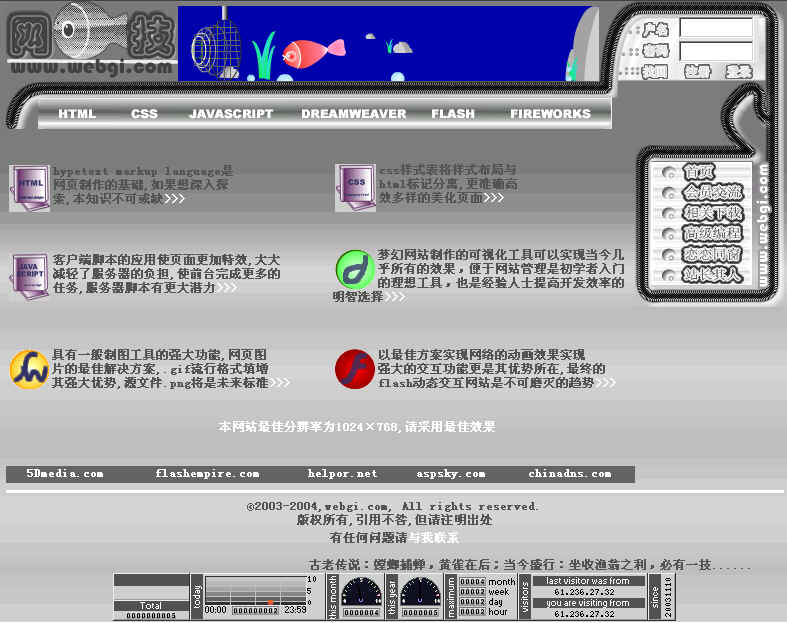Click the 'you are visiting from' label
This screenshot has height=623, width=787.
pyautogui.click(x=588, y=603)
